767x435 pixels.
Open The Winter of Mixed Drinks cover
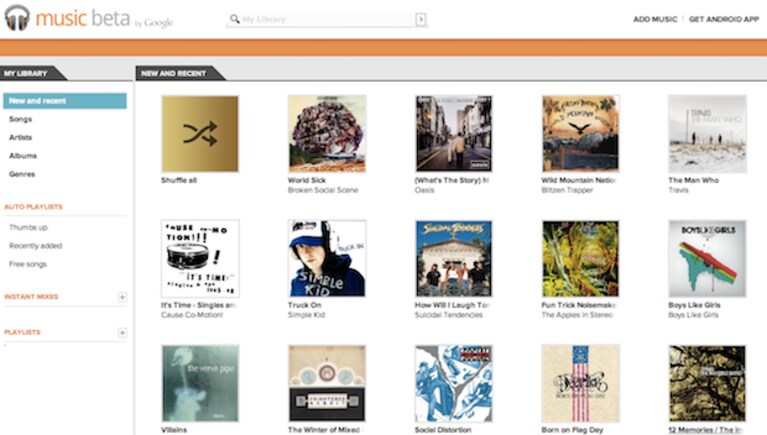coord(327,383)
